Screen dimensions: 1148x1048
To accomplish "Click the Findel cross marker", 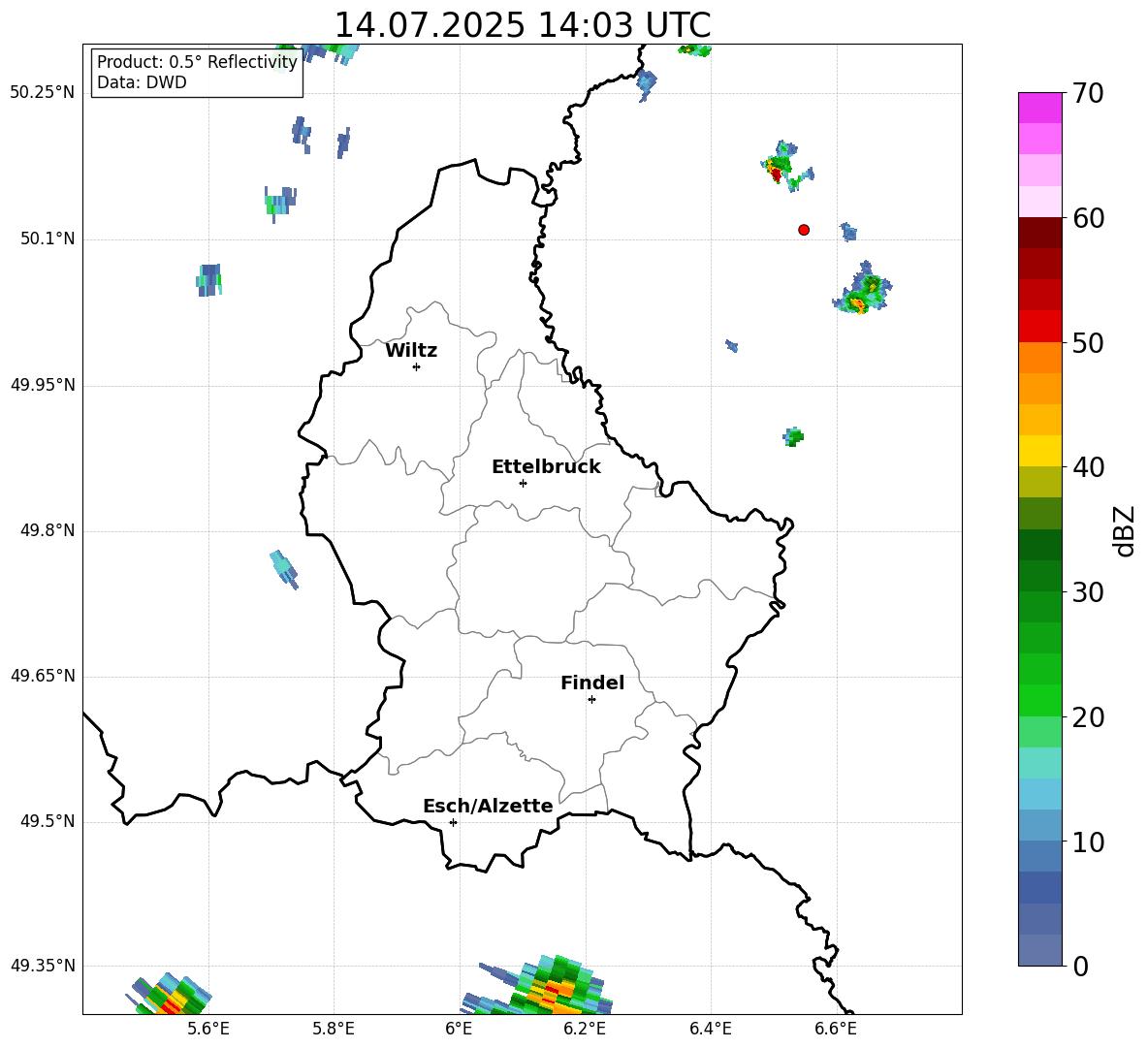I will [x=591, y=700].
